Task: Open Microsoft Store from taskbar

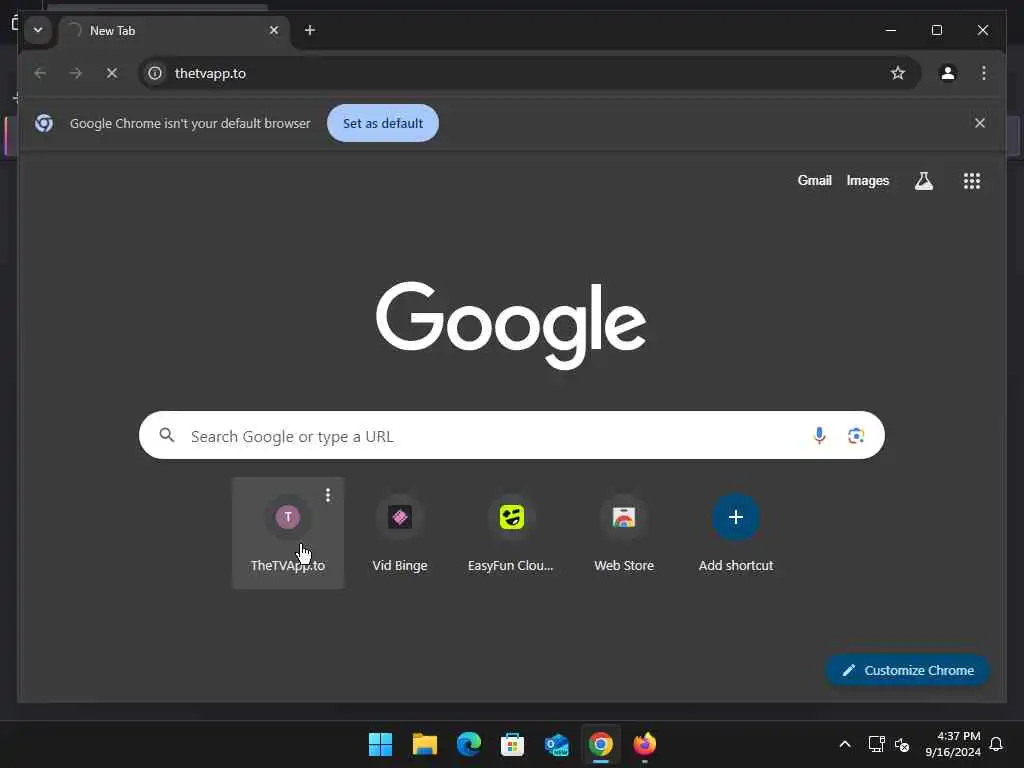Action: [x=513, y=744]
